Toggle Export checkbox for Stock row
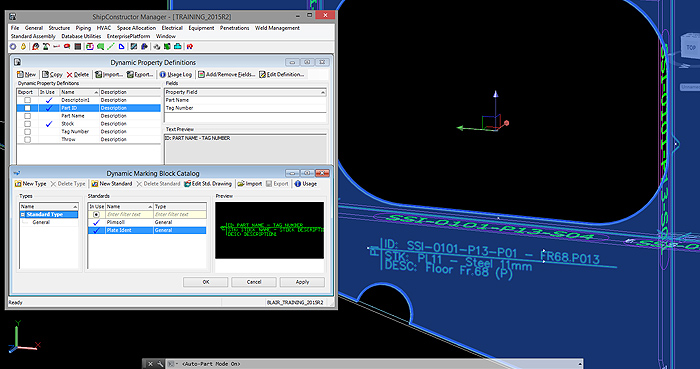Screen dimensions: 700x369 coord(28,124)
